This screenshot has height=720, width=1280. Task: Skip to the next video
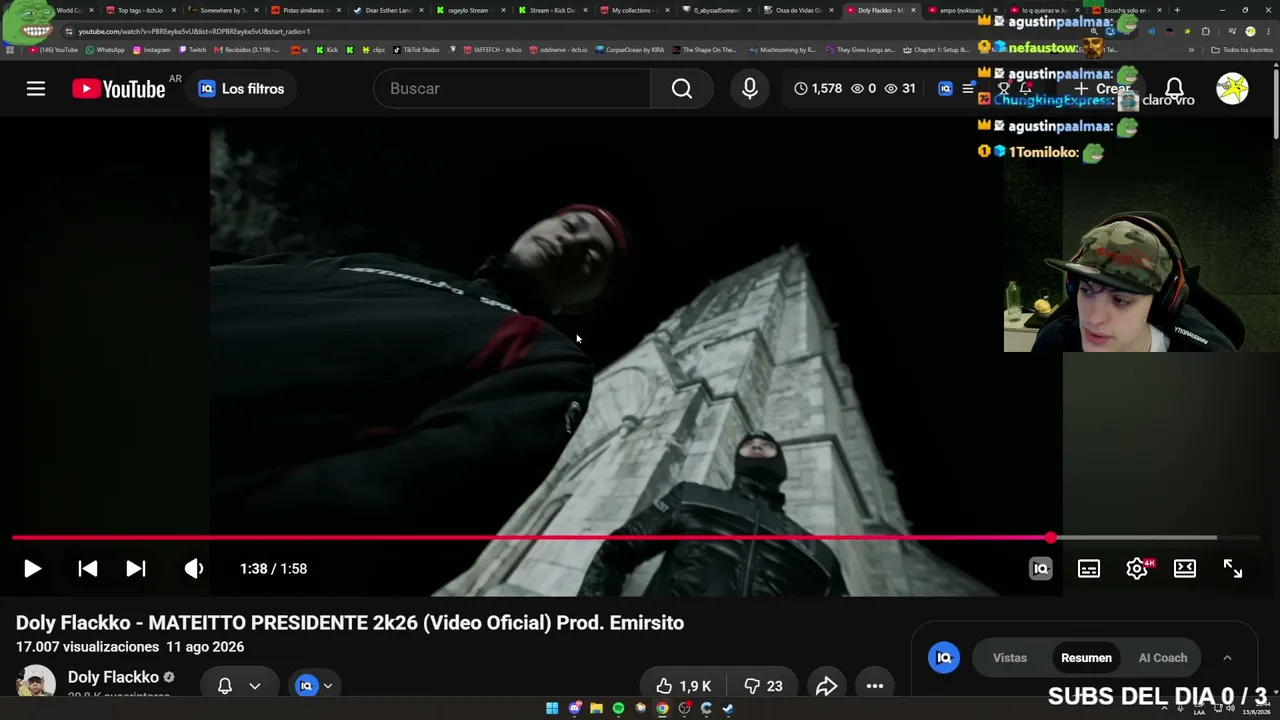pyautogui.click(x=136, y=569)
